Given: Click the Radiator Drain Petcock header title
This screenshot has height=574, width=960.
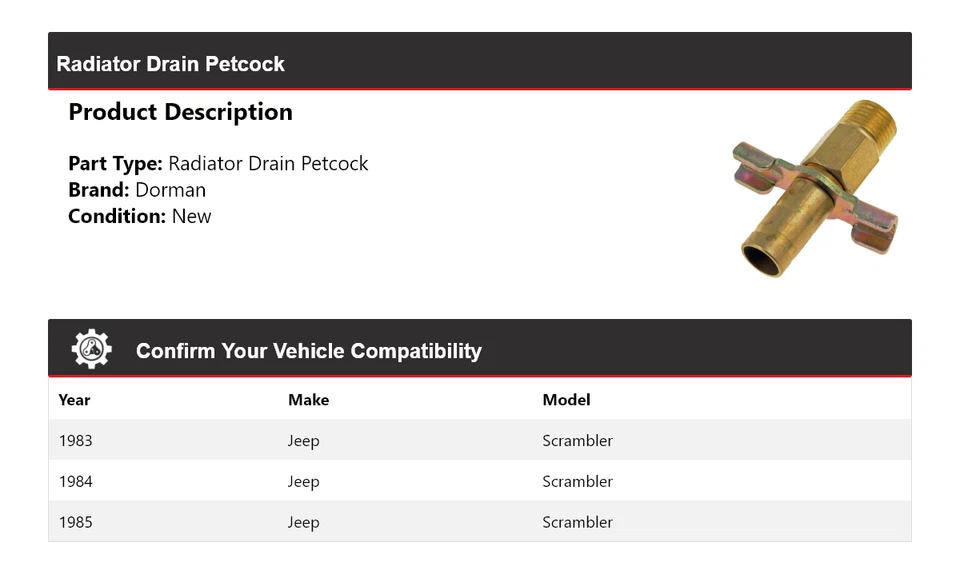Looking at the screenshot, I should pyautogui.click(x=170, y=64).
